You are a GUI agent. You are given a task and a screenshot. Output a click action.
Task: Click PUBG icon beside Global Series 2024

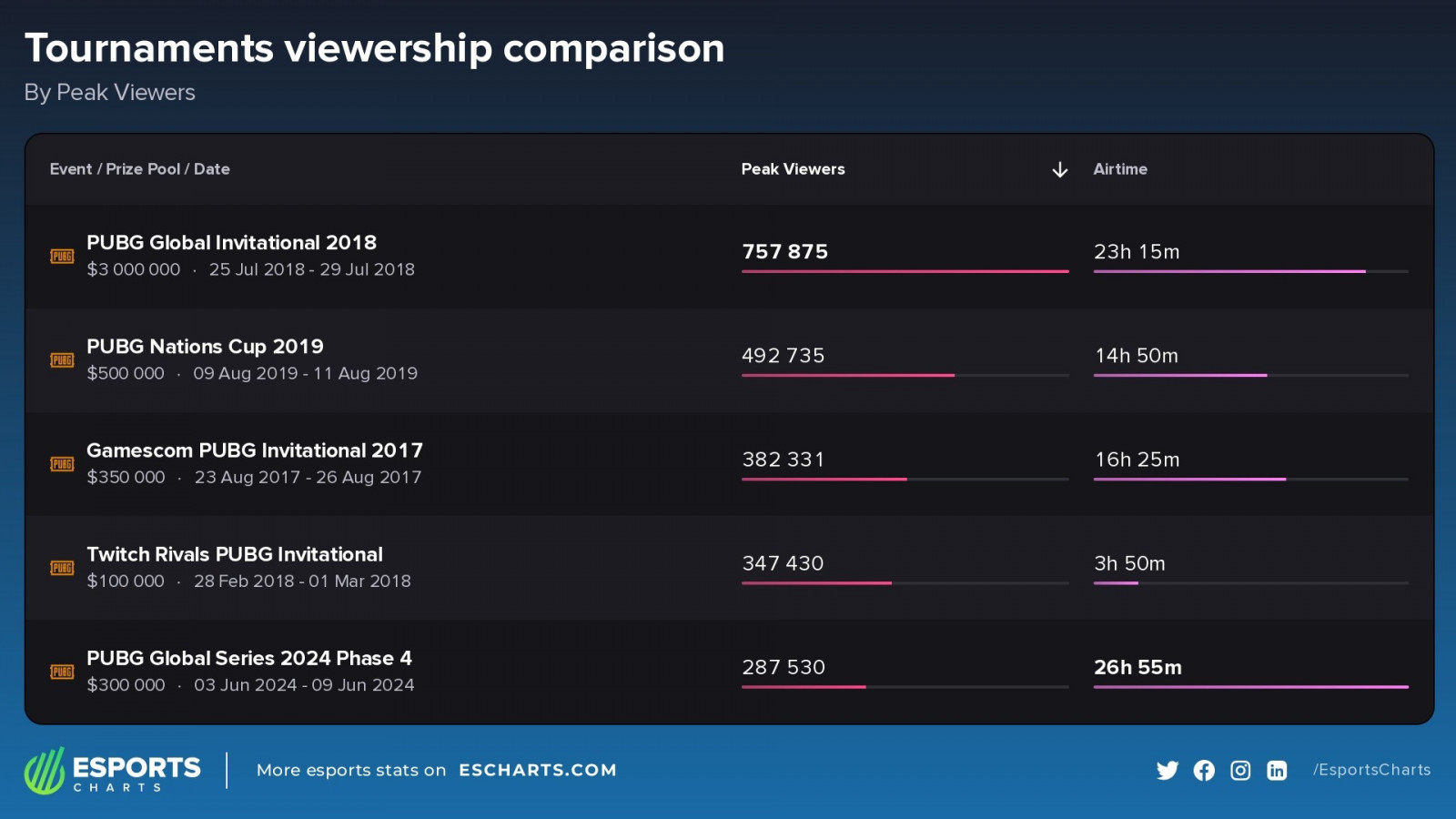click(62, 672)
